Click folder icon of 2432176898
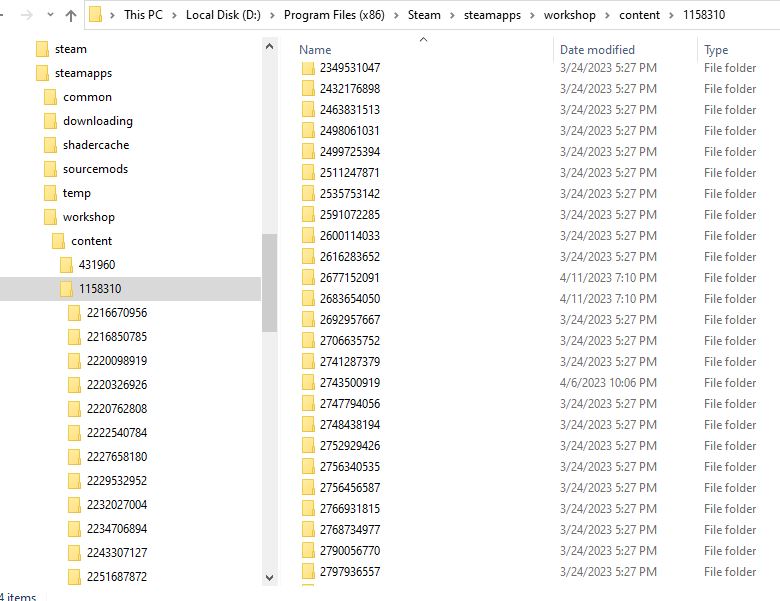Viewport: 780px width, 601px height. pyautogui.click(x=308, y=89)
